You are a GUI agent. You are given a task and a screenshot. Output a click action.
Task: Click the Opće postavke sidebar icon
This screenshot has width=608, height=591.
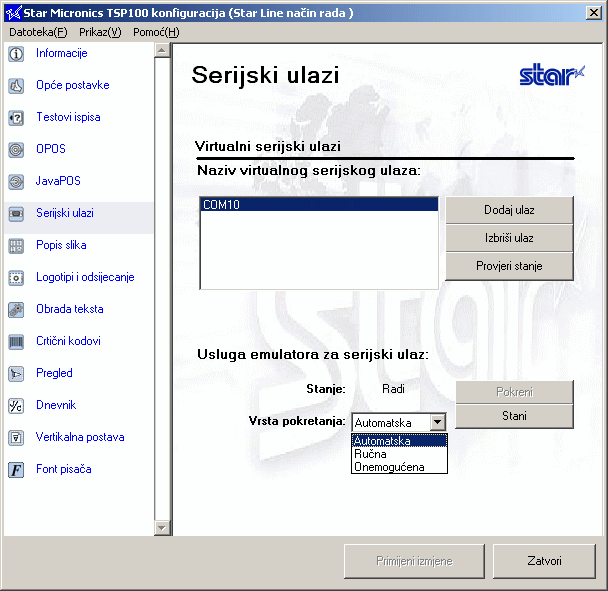click(x=16, y=86)
